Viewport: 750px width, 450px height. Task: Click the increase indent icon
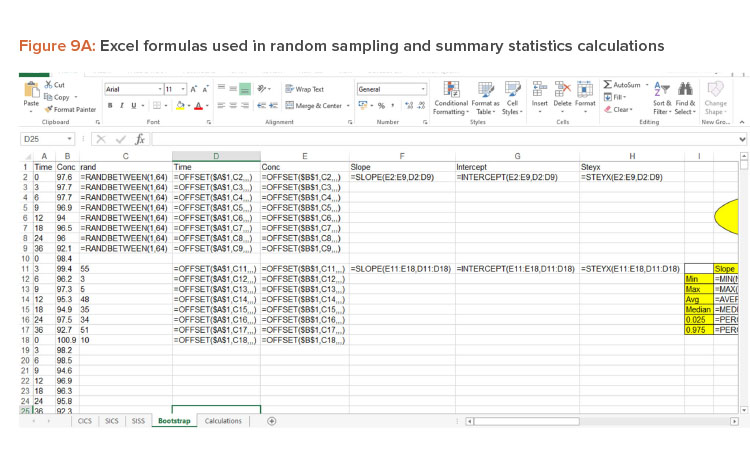point(274,106)
